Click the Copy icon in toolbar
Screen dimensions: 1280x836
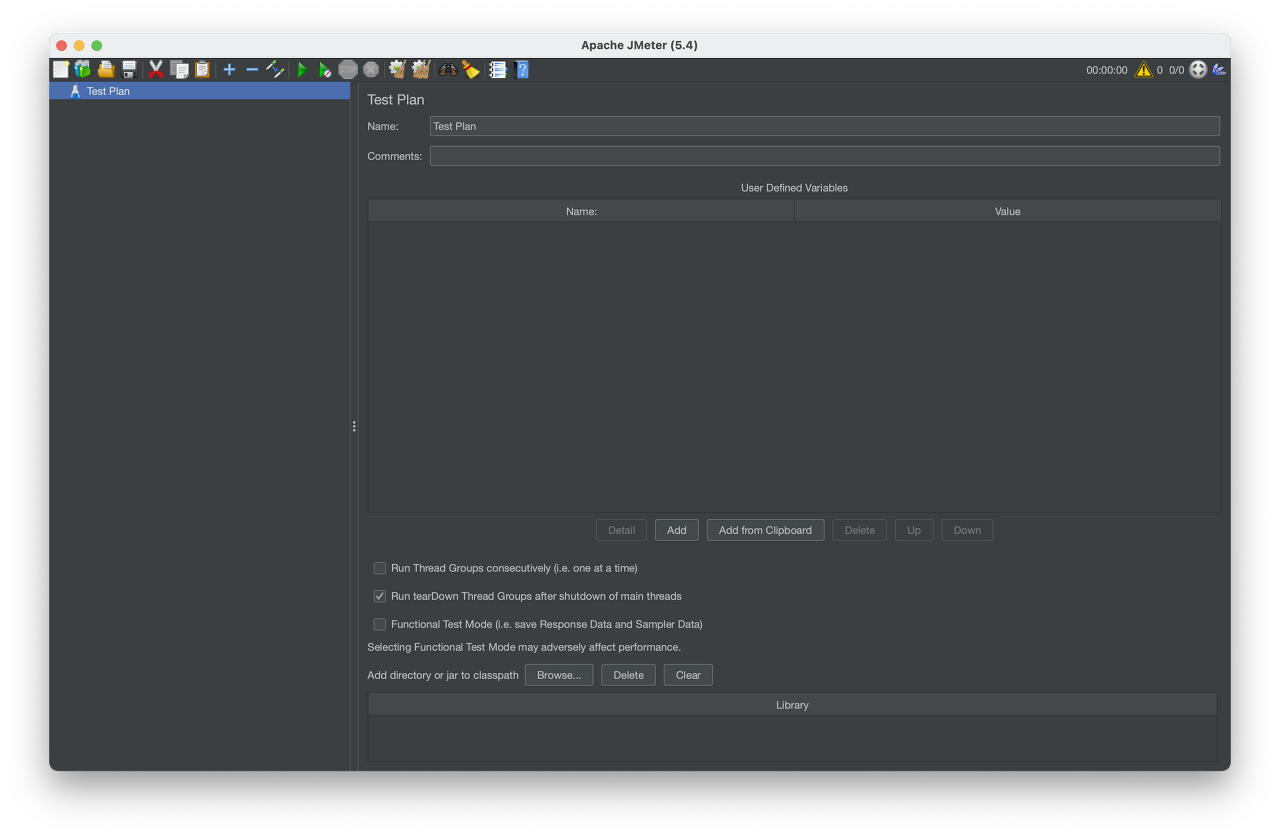179,70
